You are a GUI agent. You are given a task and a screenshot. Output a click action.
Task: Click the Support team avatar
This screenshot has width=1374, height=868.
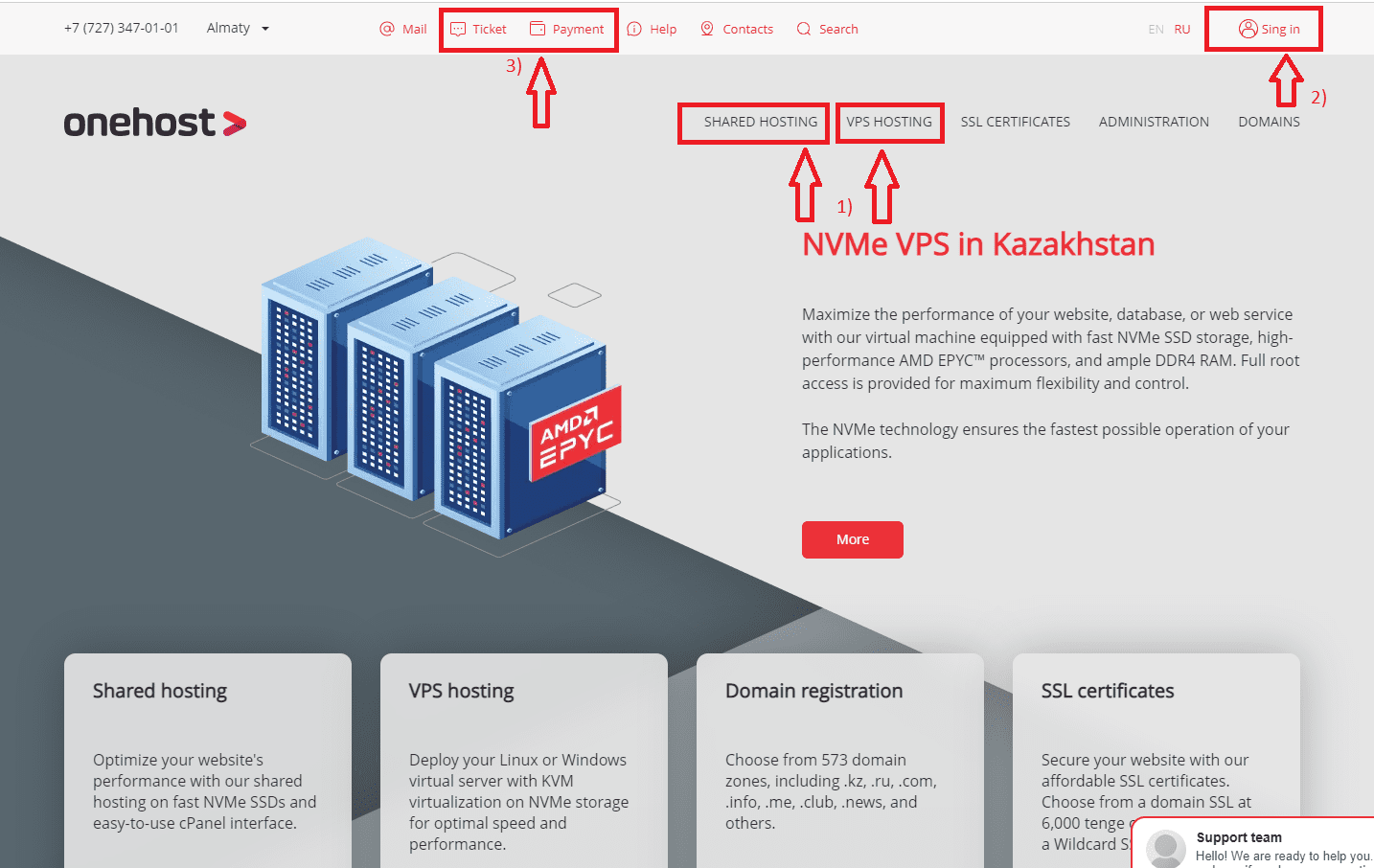pos(1166,849)
